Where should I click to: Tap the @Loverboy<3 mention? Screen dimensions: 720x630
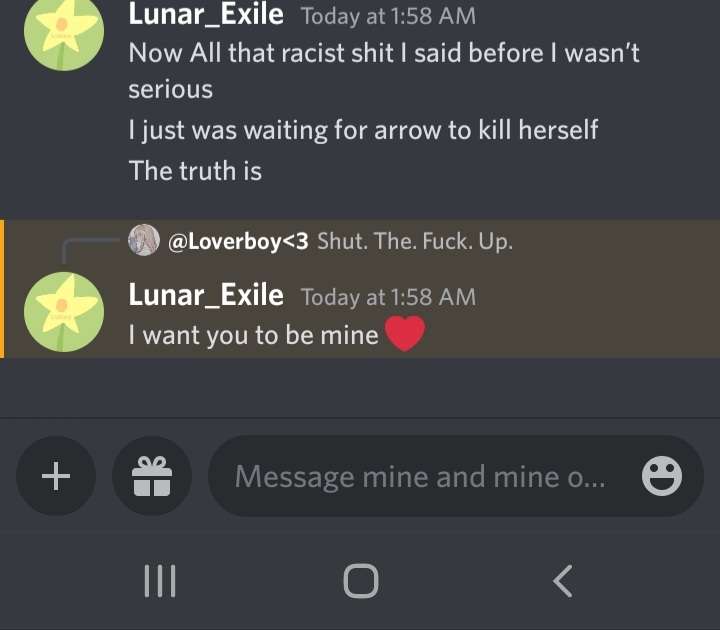(x=238, y=241)
